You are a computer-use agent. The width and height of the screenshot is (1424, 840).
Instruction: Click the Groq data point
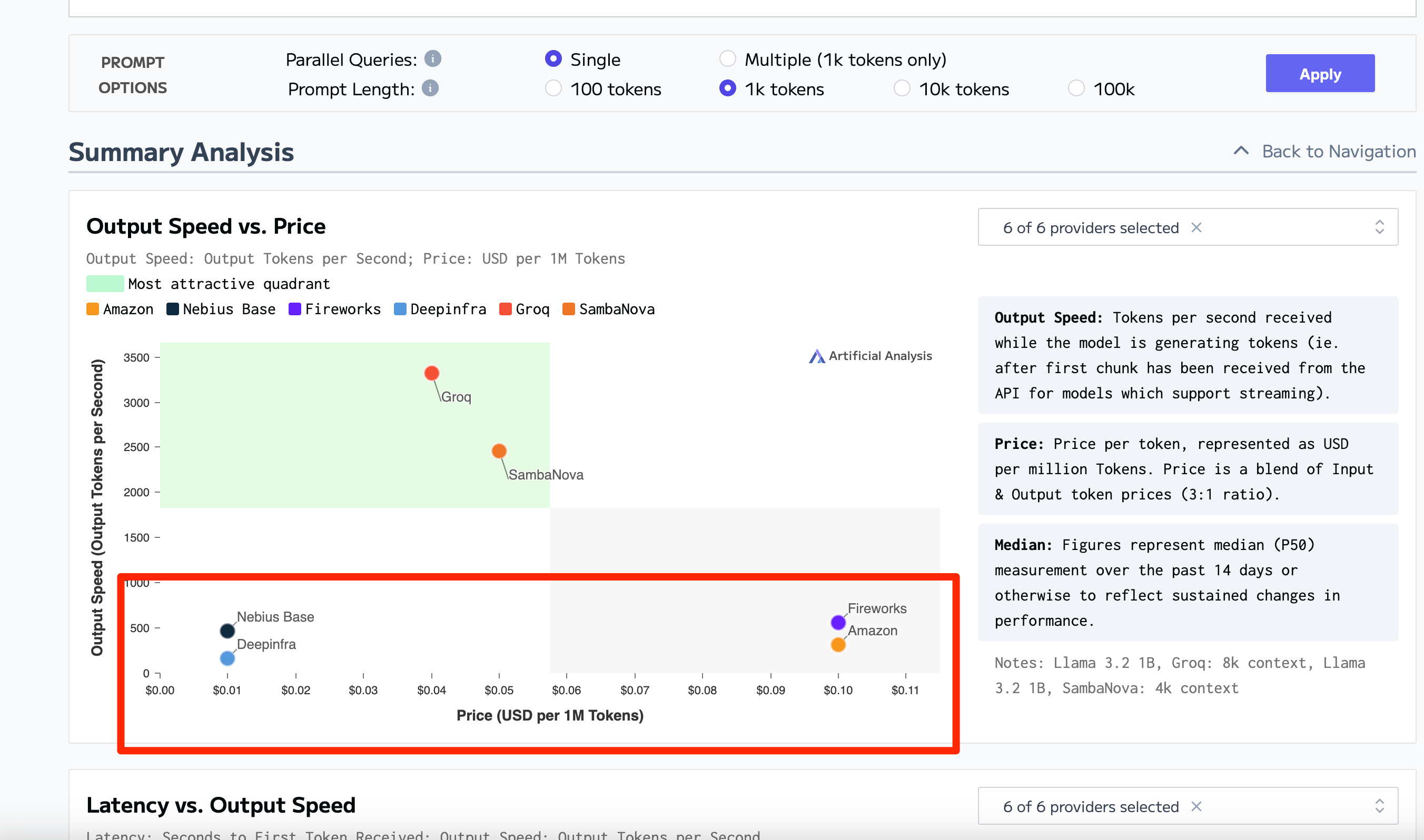pos(431,373)
